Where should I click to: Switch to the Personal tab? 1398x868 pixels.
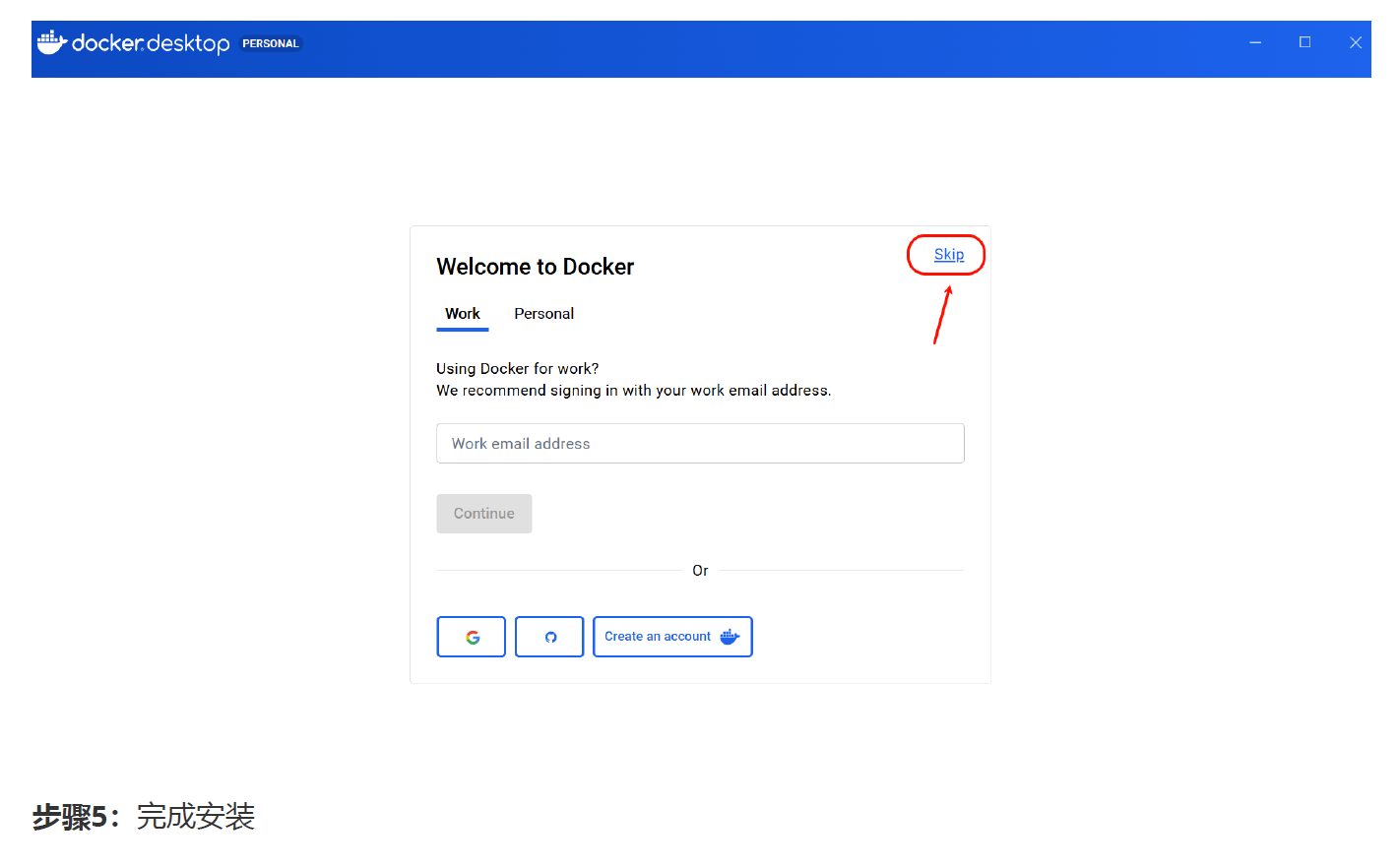tap(543, 314)
